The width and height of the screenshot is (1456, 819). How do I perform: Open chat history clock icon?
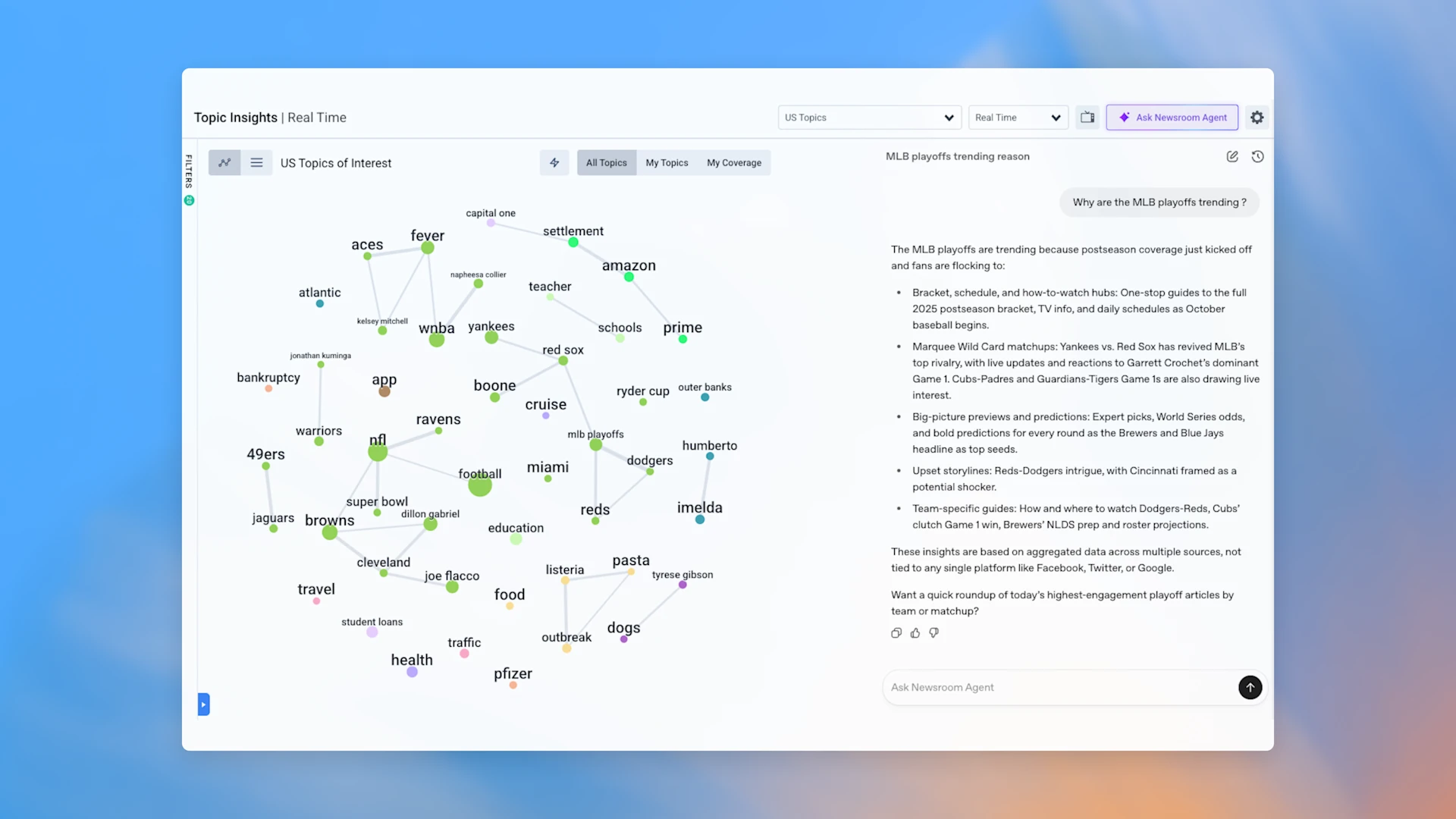pos(1257,156)
